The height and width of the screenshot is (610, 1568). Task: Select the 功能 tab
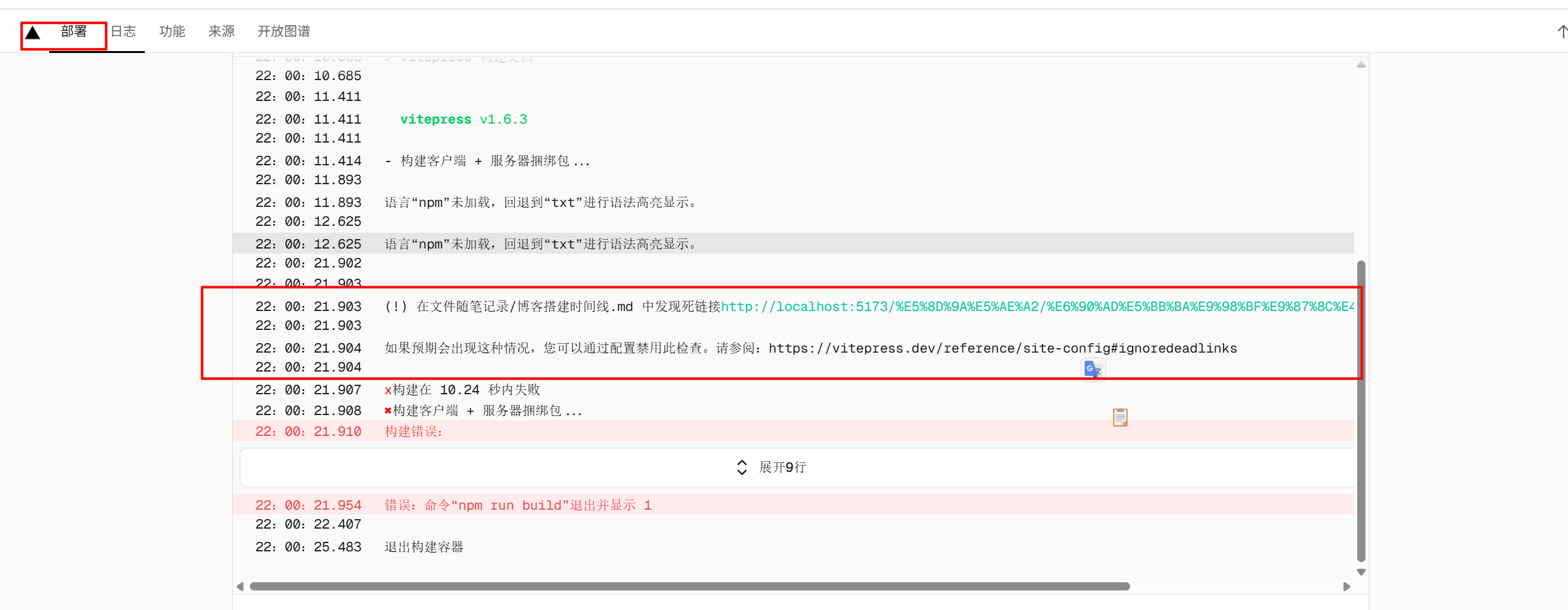pyautogui.click(x=172, y=32)
